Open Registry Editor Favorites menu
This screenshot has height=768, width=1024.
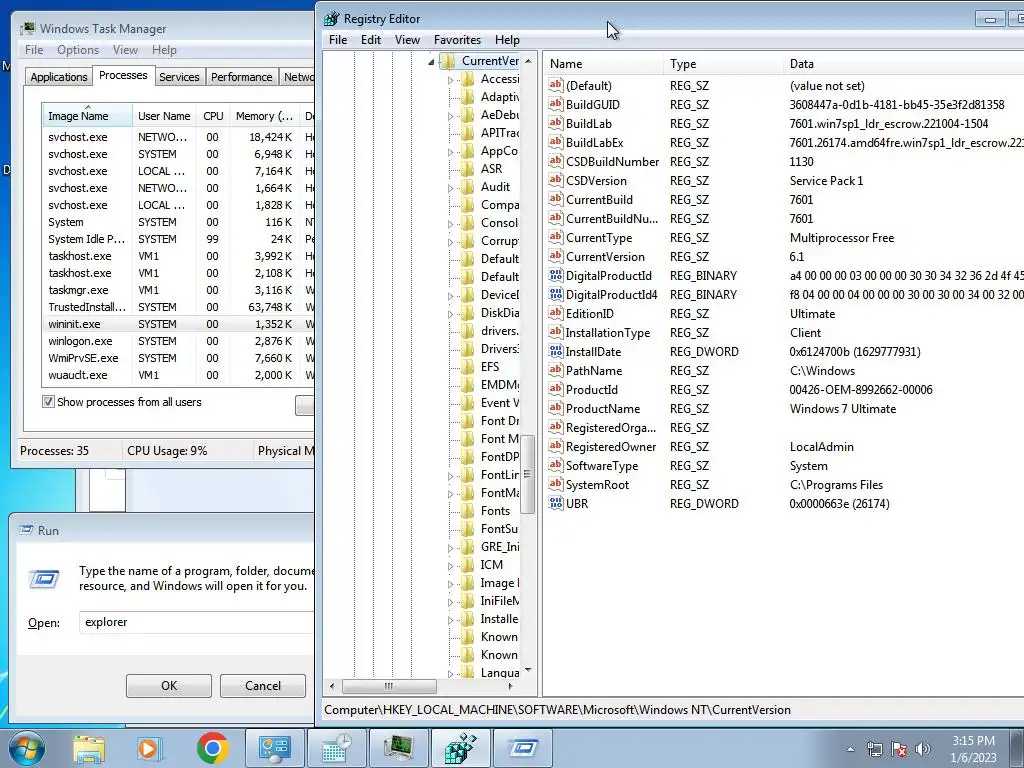tap(457, 40)
